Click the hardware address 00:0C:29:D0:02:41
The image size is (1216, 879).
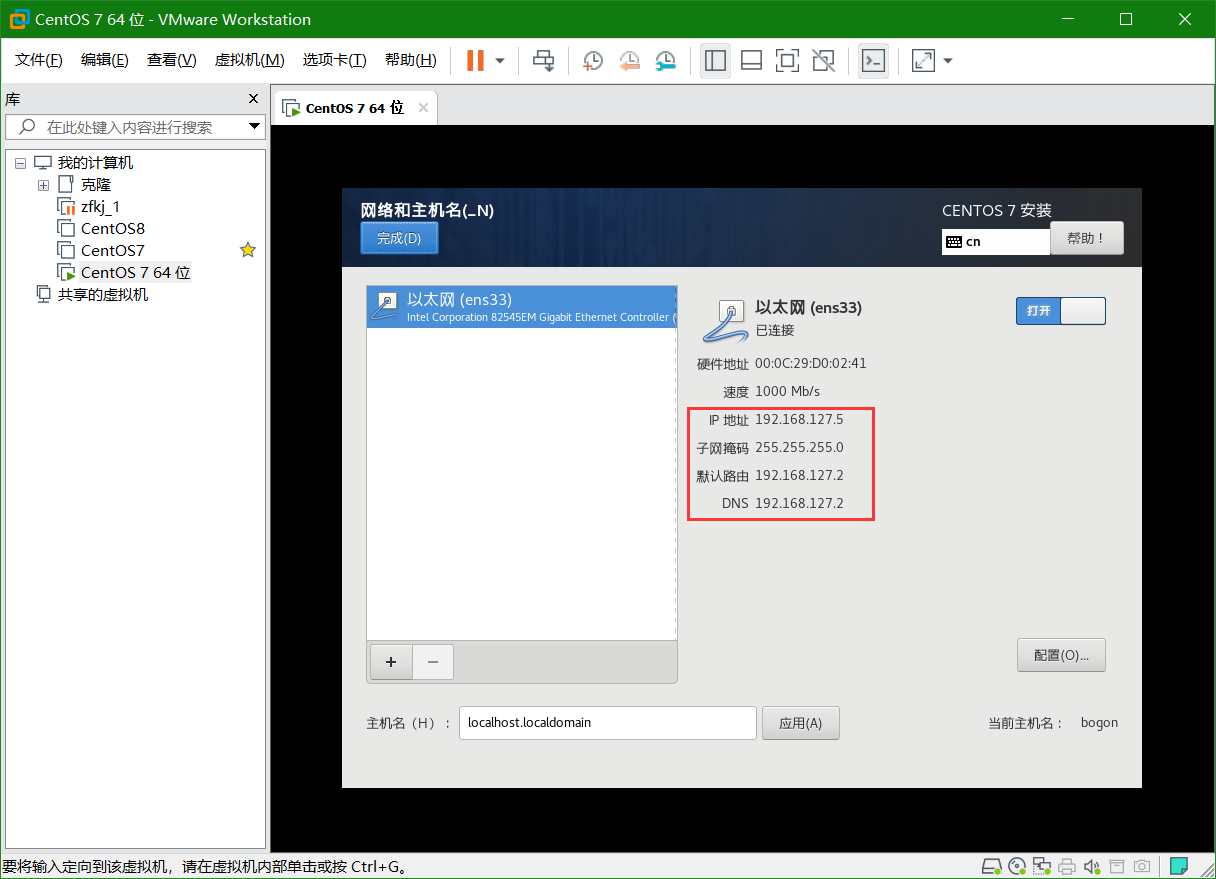pyautogui.click(x=811, y=363)
